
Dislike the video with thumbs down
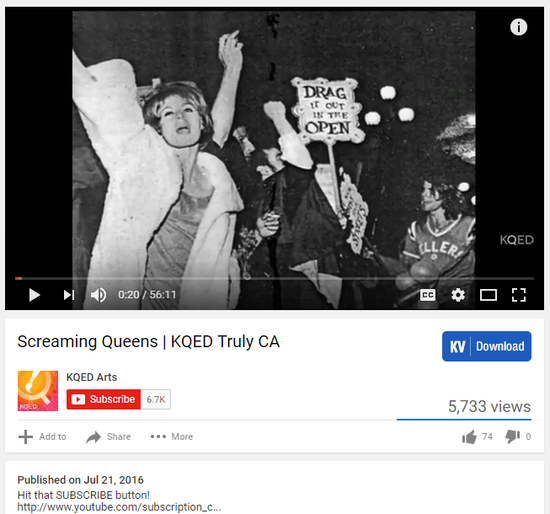point(518,437)
